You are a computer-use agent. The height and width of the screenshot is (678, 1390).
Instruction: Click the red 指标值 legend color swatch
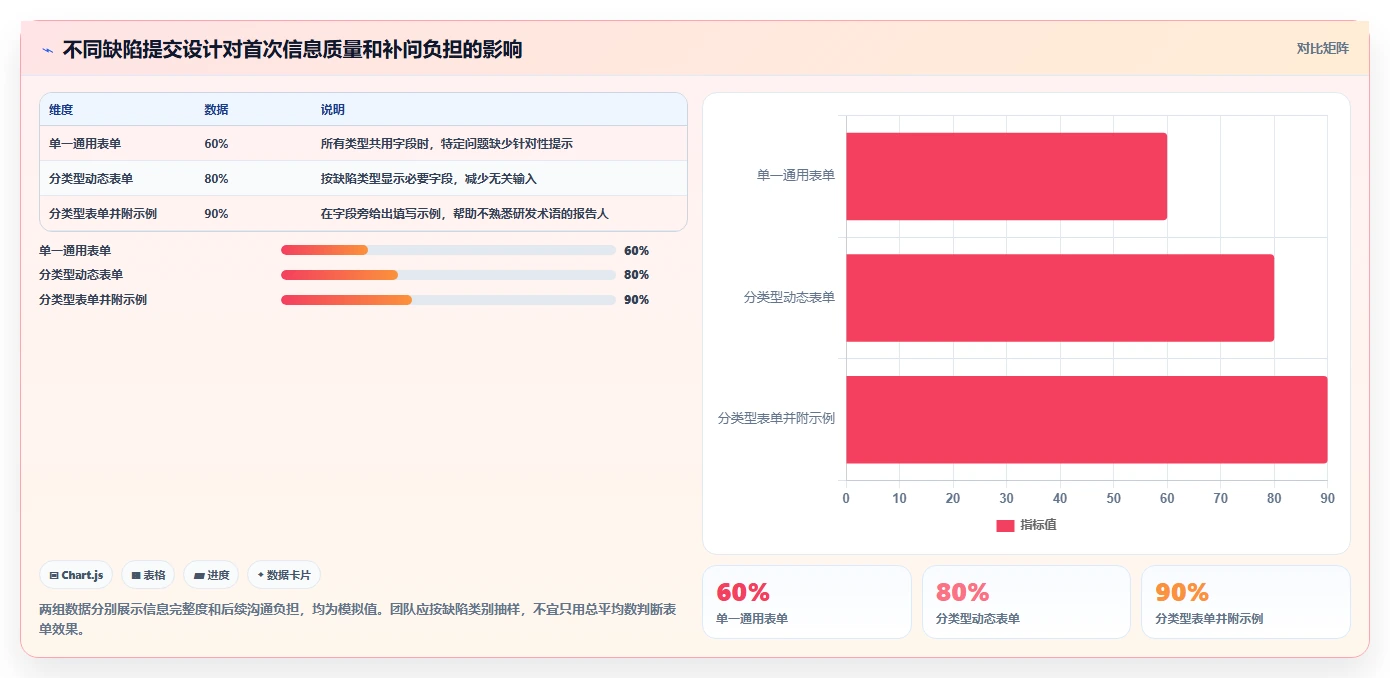pyautogui.click(x=1005, y=525)
